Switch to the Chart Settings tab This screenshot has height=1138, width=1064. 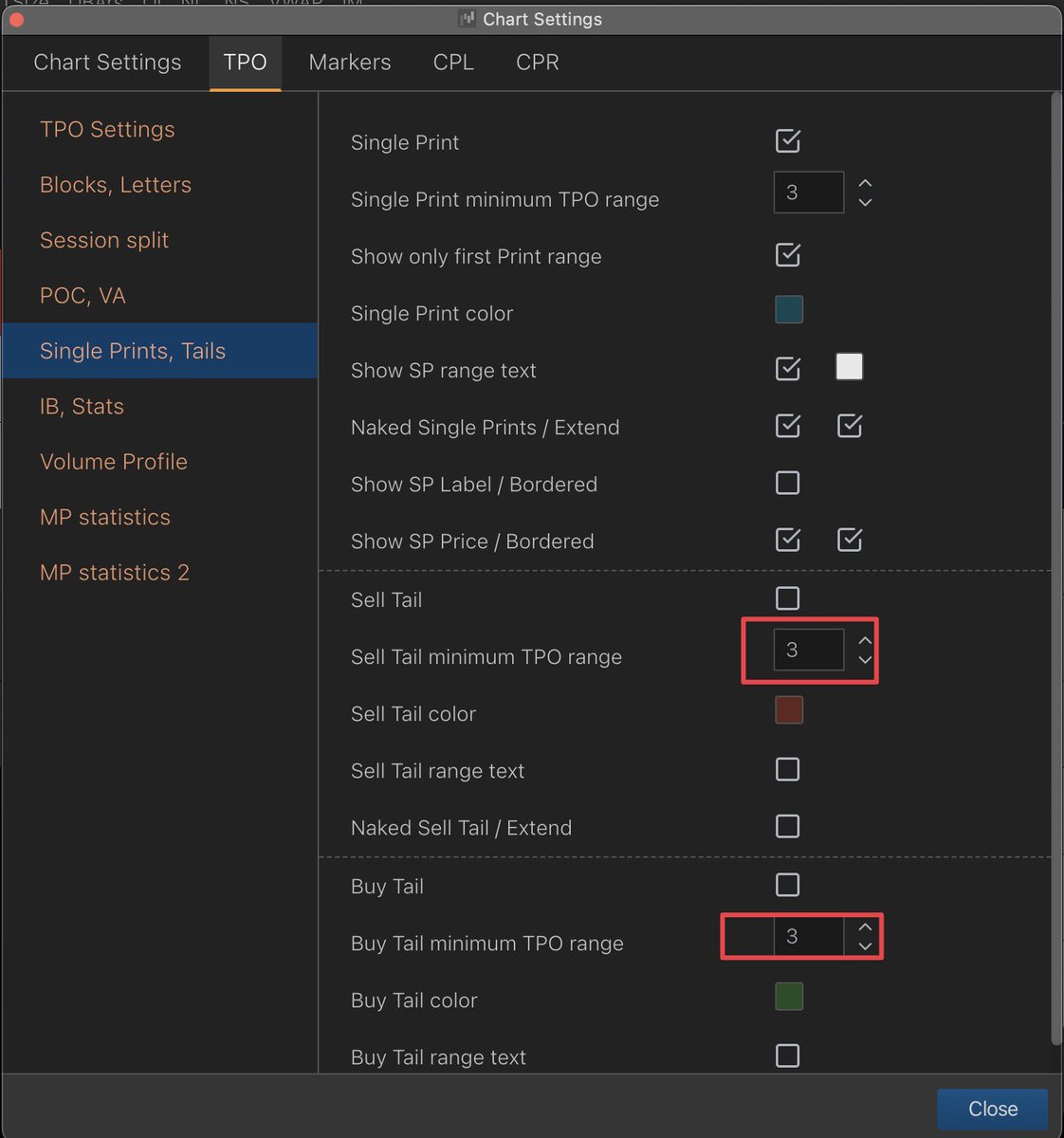pos(107,63)
